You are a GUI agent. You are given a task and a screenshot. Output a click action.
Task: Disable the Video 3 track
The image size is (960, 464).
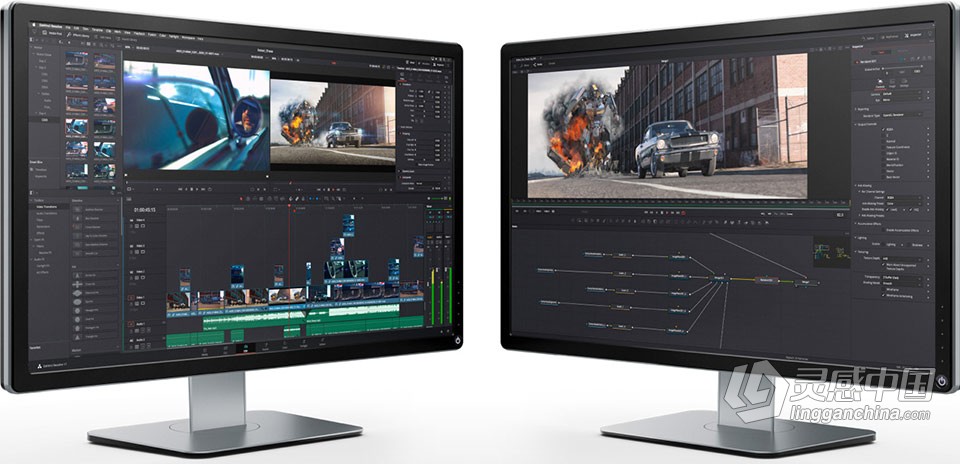point(143,252)
